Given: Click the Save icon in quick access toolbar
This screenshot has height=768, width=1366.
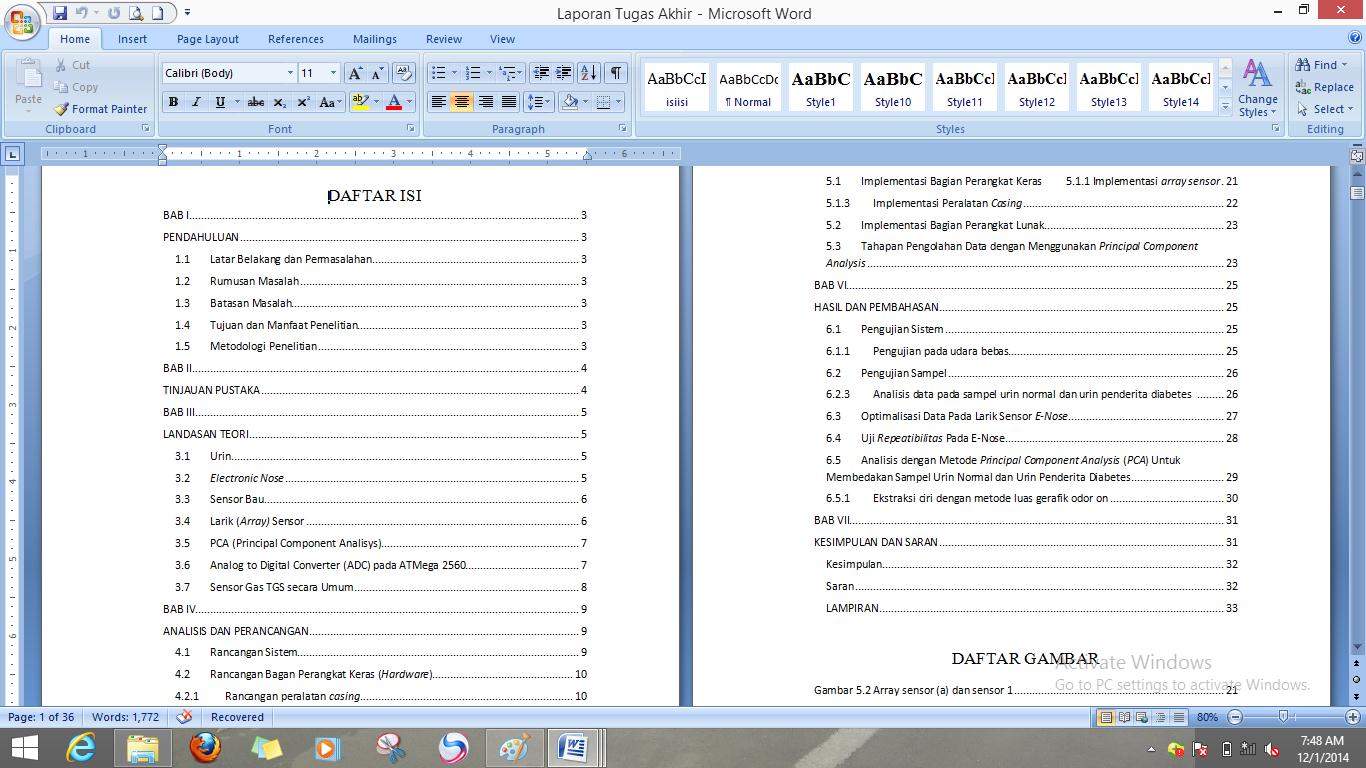Looking at the screenshot, I should click(60, 13).
